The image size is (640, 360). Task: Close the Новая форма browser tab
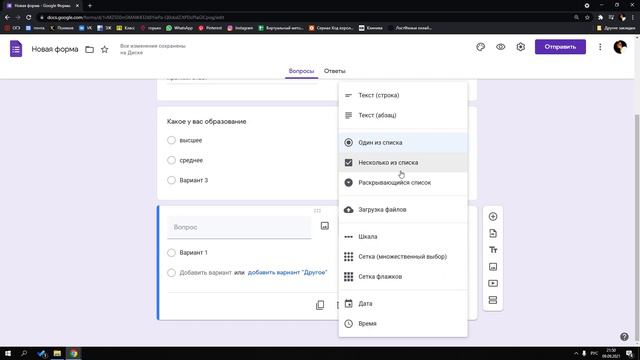[x=77, y=6]
